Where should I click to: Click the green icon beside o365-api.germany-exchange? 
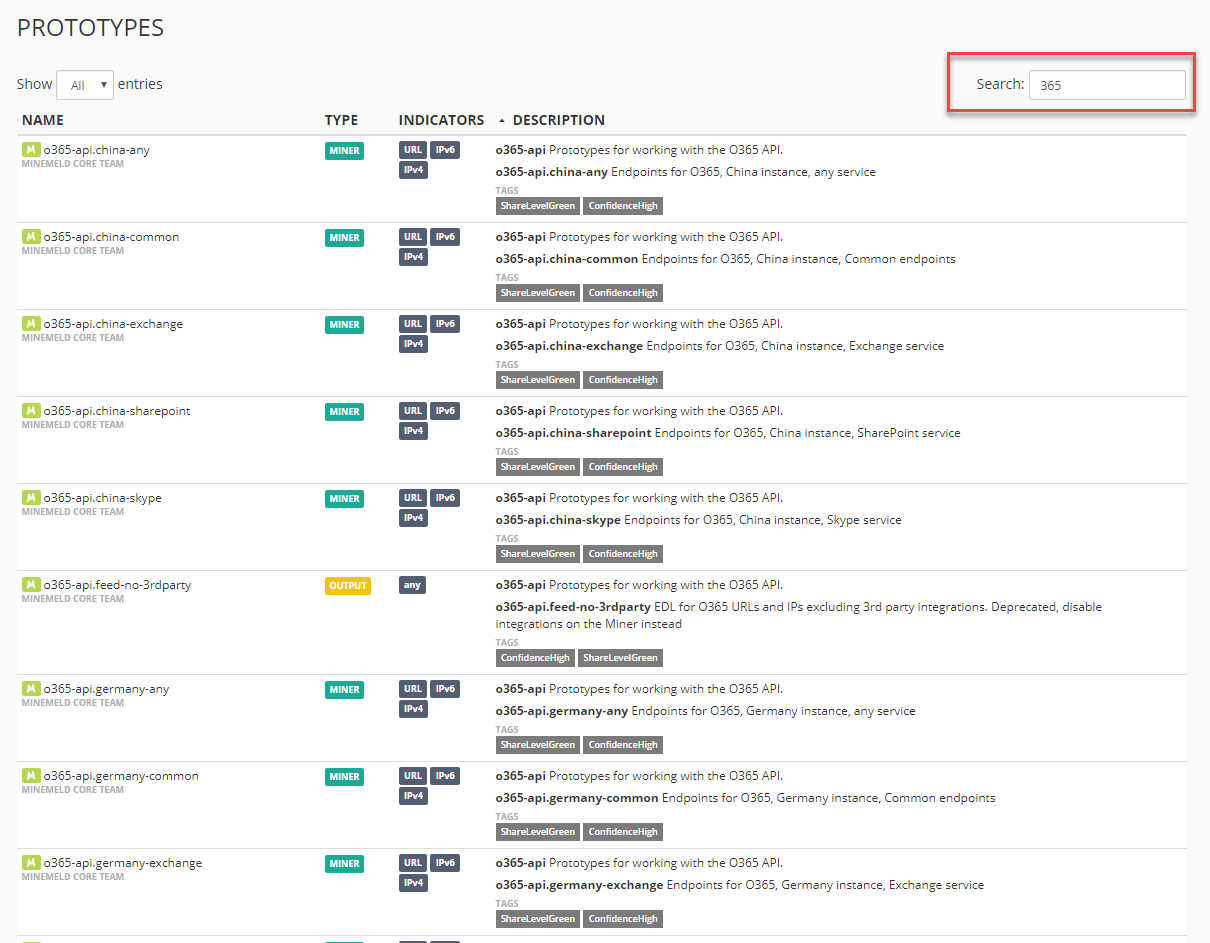pos(31,863)
